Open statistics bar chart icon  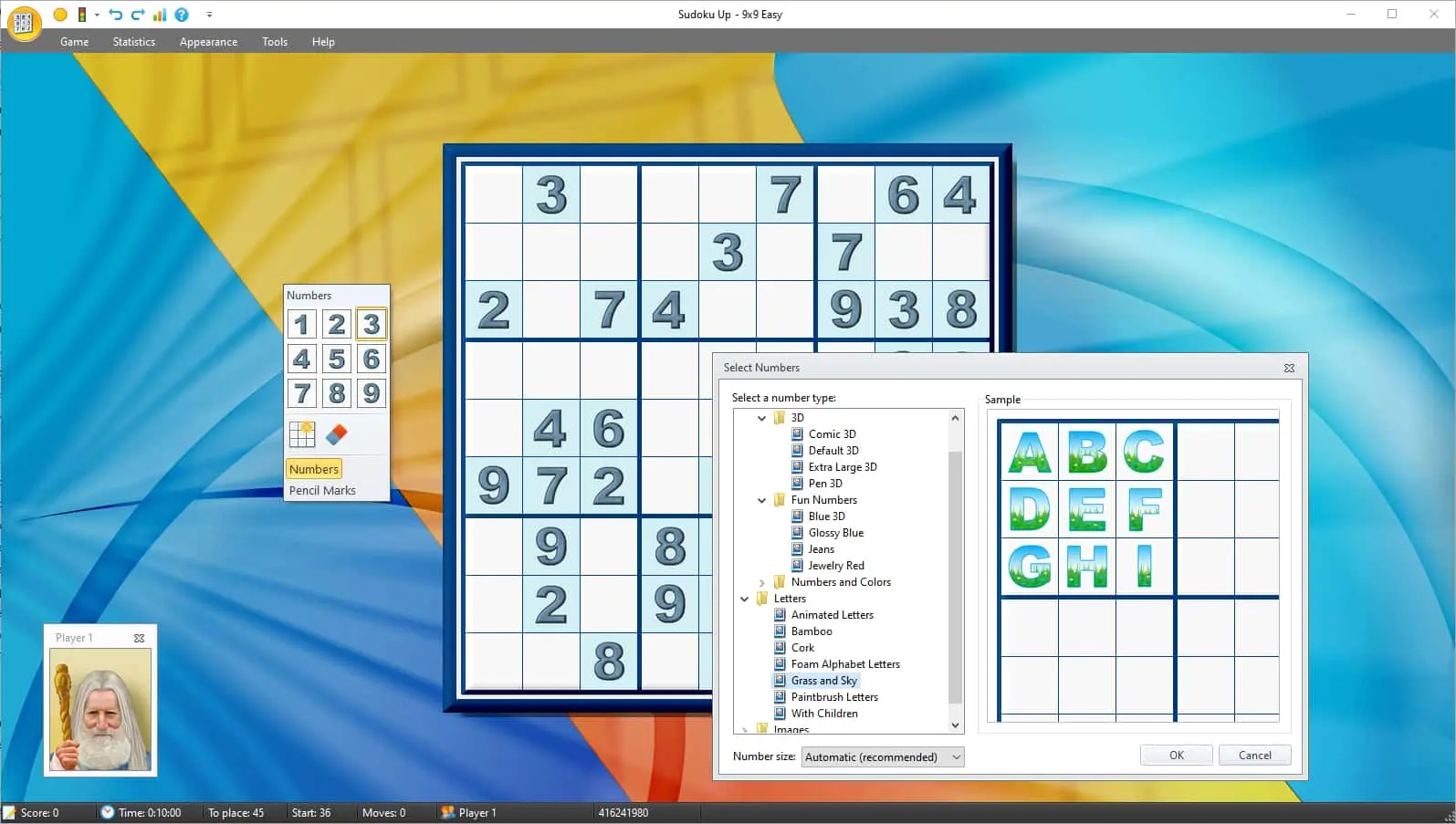[x=160, y=15]
